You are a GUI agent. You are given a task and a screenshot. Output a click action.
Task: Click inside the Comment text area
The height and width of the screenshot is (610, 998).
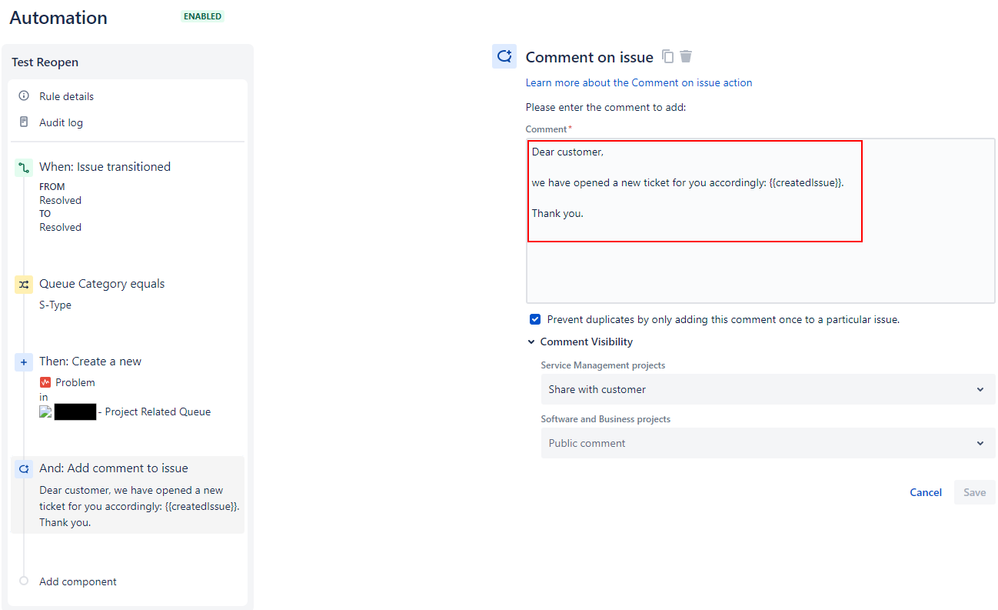pos(761,221)
